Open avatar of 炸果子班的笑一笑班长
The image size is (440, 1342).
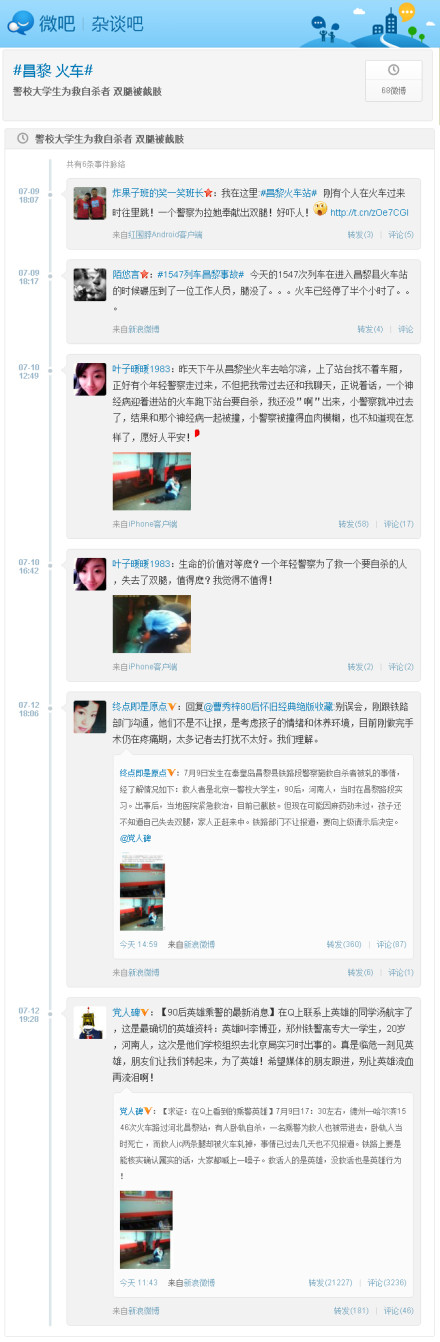point(90,203)
